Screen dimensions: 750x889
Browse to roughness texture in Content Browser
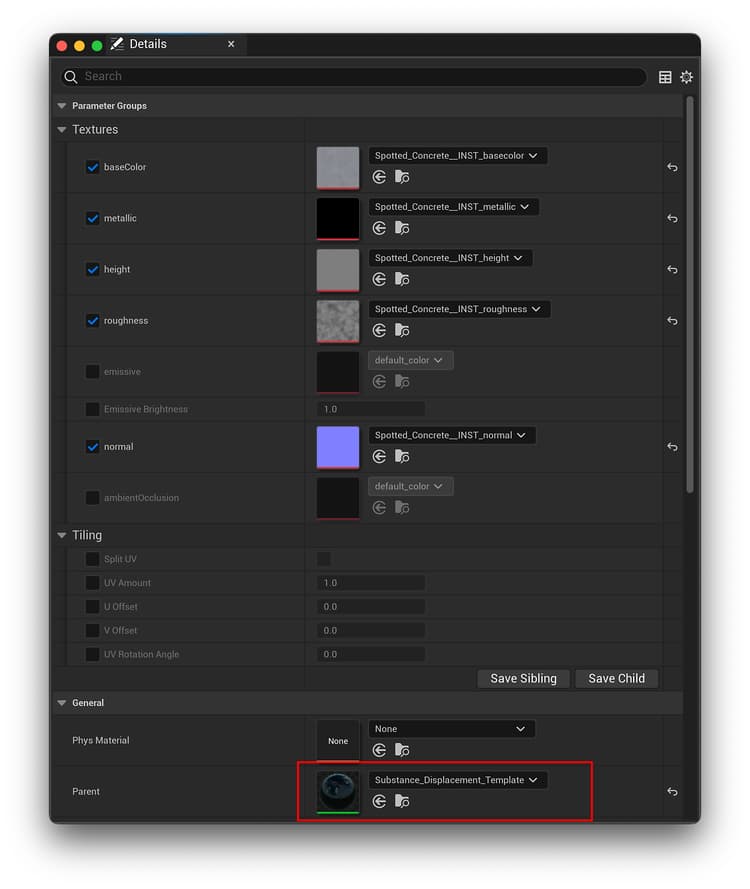402,330
